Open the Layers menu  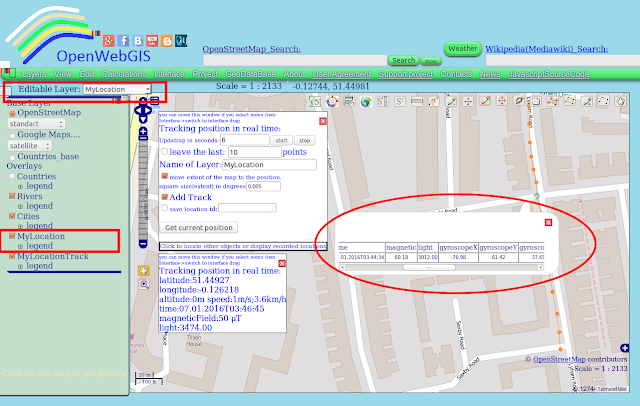pyautogui.click(x=33, y=74)
